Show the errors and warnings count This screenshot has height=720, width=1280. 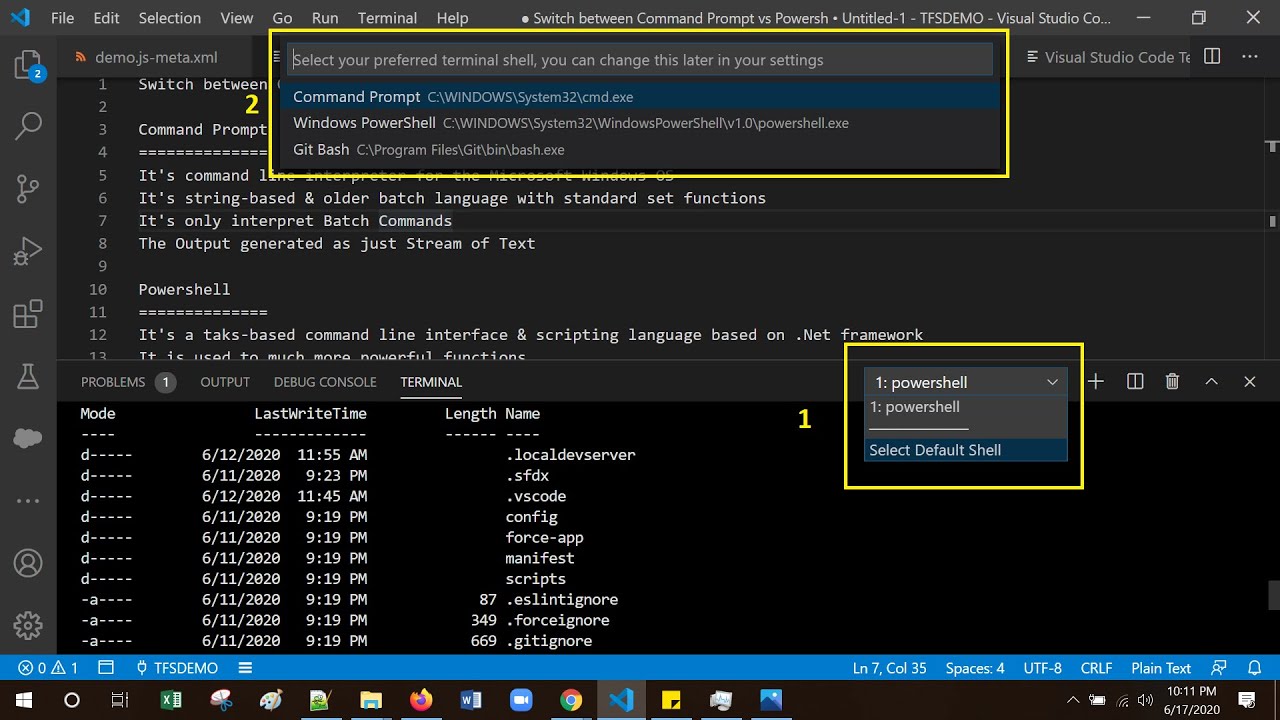click(49, 668)
